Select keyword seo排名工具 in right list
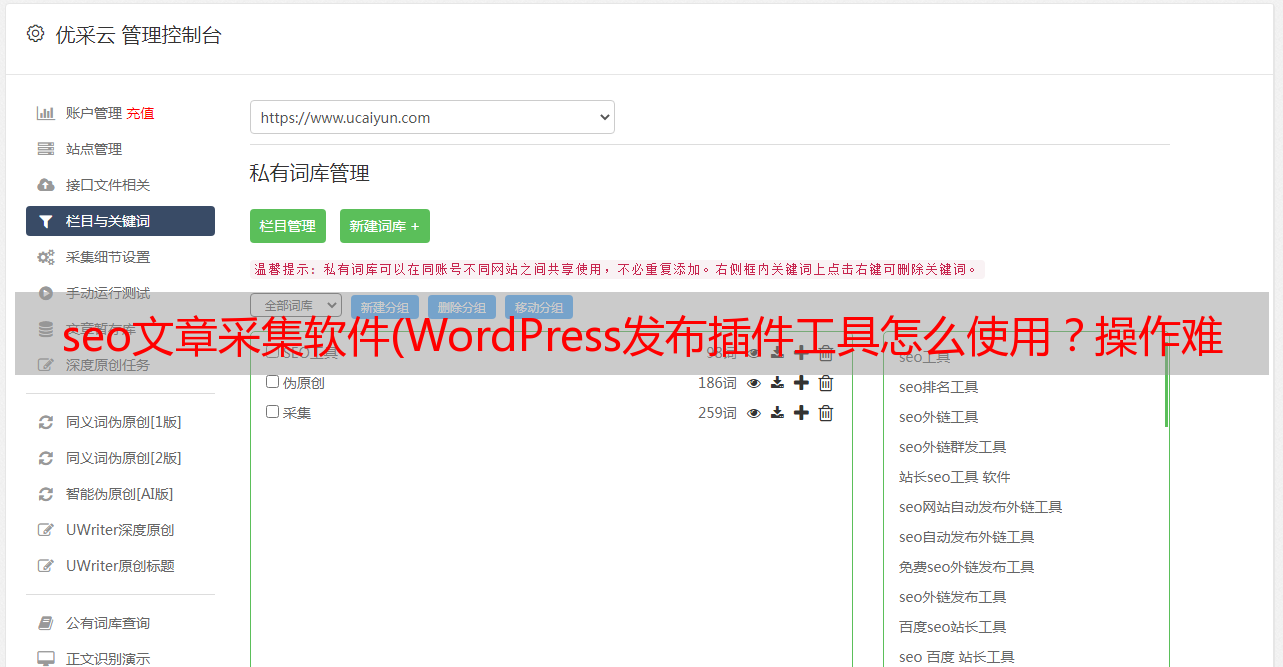 click(x=939, y=387)
